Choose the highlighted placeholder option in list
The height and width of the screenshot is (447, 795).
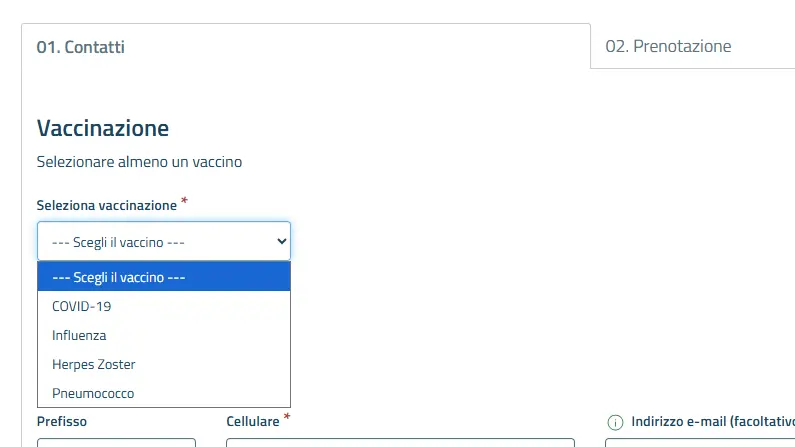(x=119, y=277)
